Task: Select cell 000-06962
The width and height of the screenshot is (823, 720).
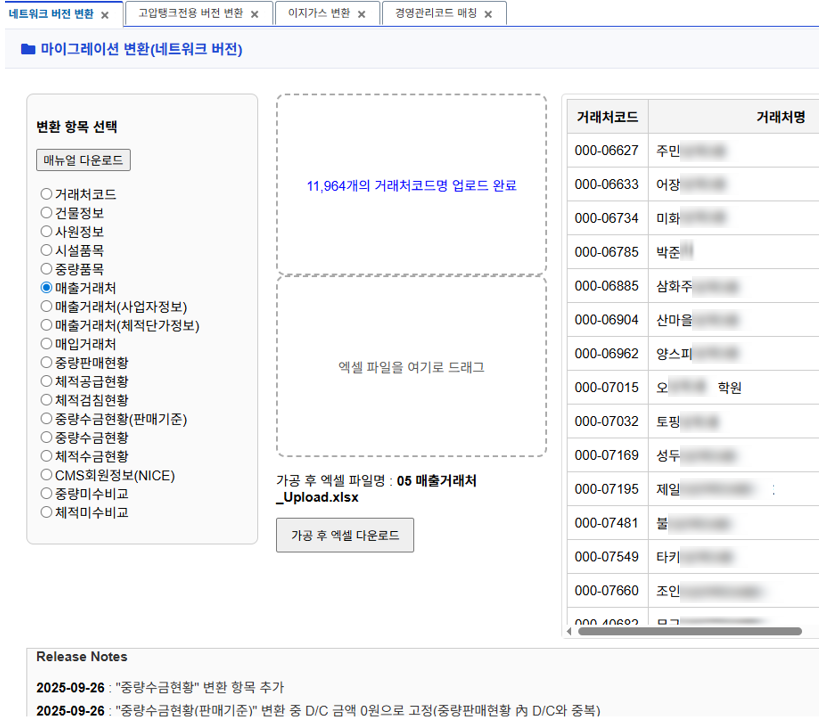Action: point(607,354)
